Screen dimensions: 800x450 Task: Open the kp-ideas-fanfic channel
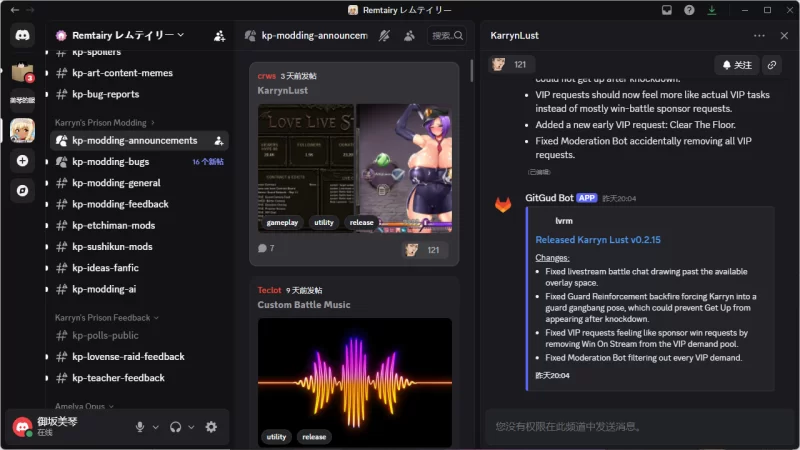(x=139, y=268)
